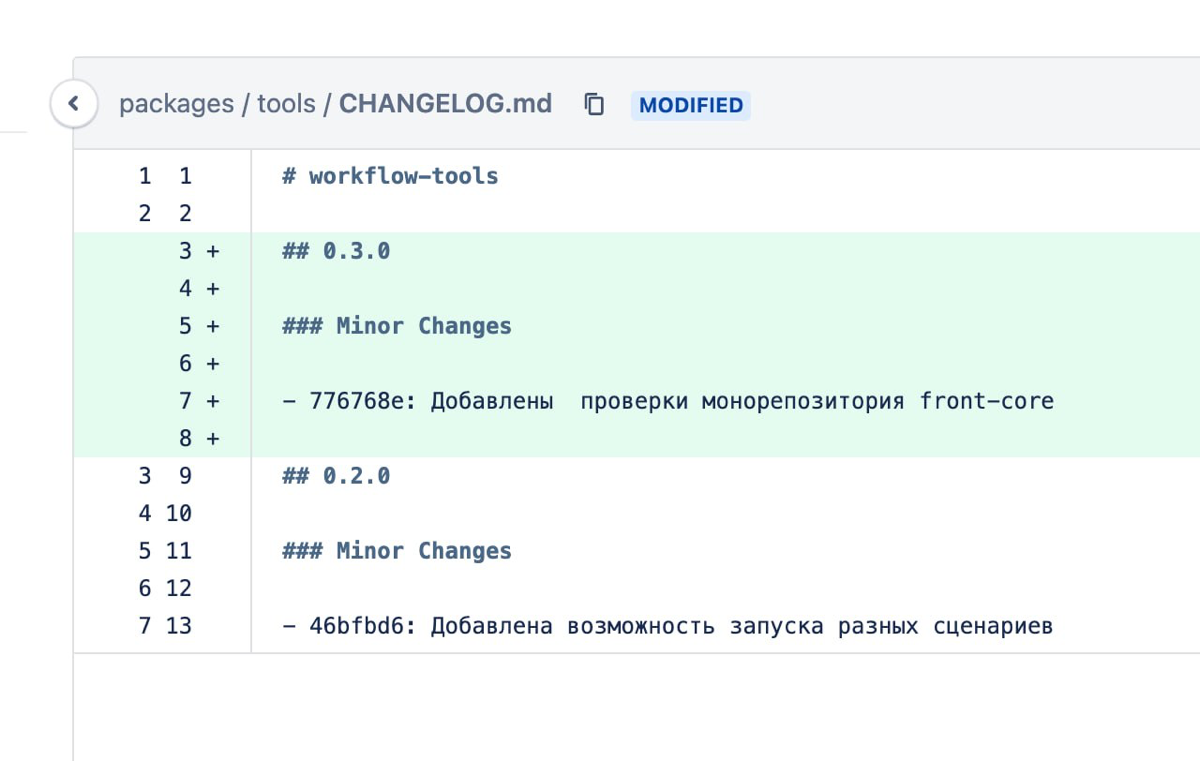The image size is (1200, 761).
Task: Click the line about running different scenarios
Action: click(x=668, y=625)
